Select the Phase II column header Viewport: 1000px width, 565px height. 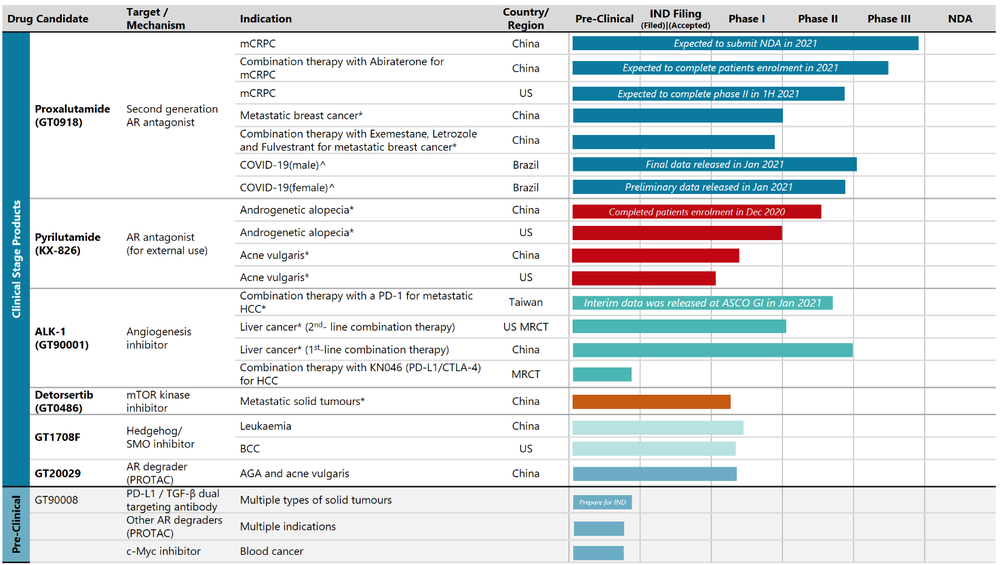817,19
